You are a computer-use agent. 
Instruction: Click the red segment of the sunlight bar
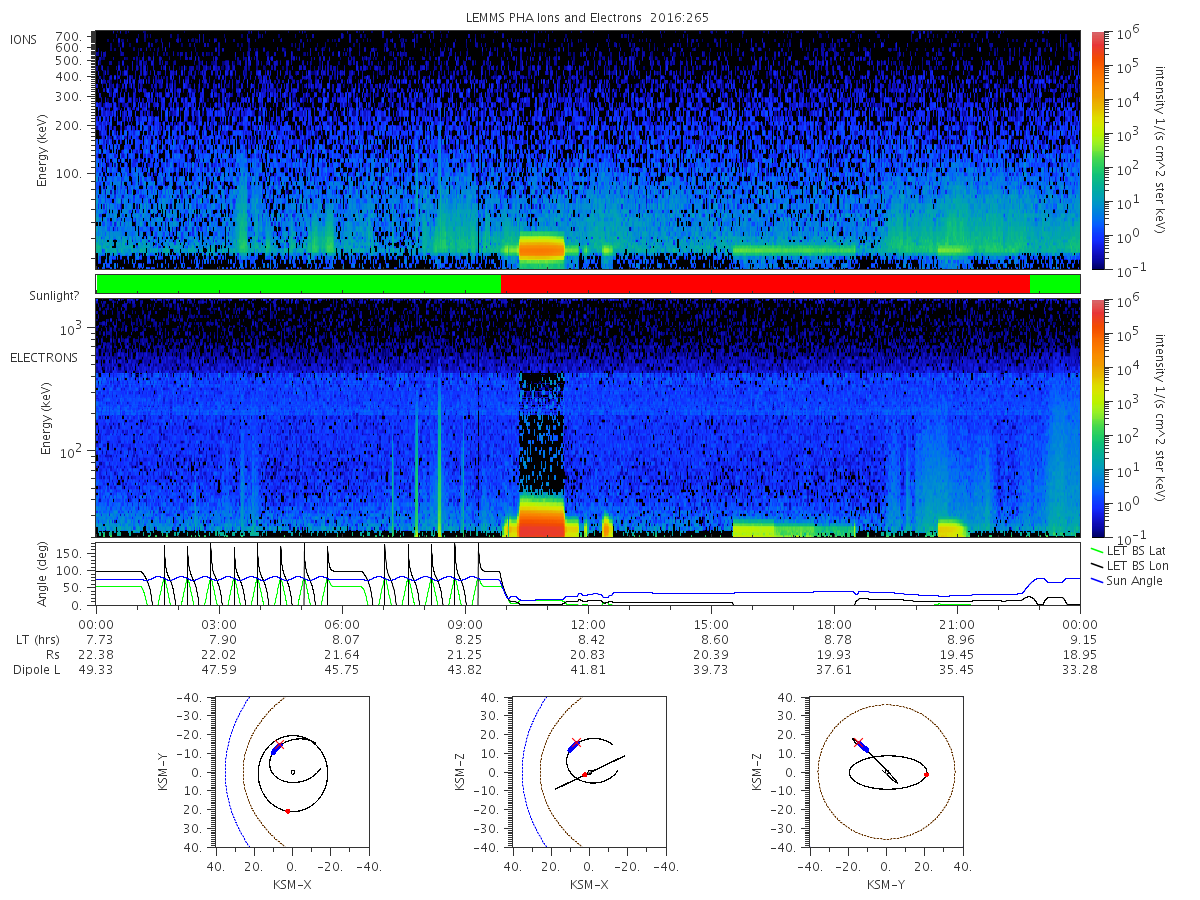pyautogui.click(x=765, y=284)
